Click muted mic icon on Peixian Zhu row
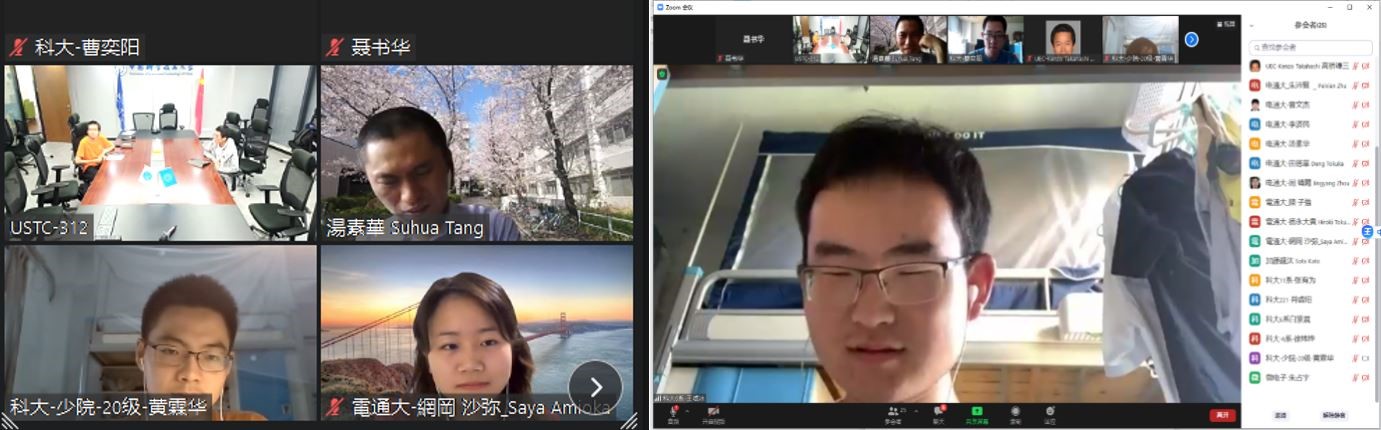The image size is (1381, 430). click(1355, 86)
